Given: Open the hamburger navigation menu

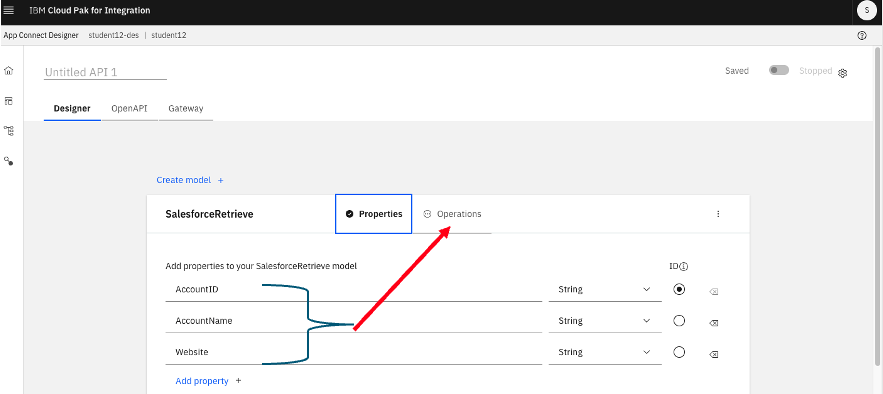Looking at the screenshot, I should (8, 10).
